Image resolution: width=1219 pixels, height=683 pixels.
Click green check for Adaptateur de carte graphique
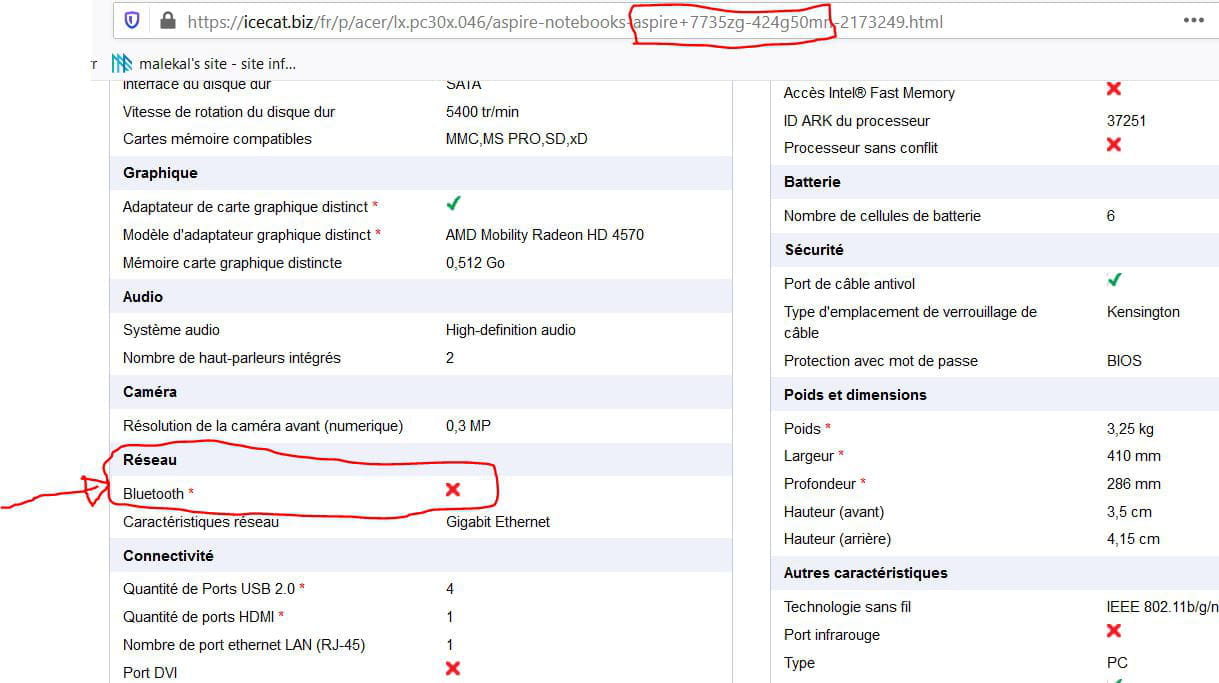(x=453, y=204)
